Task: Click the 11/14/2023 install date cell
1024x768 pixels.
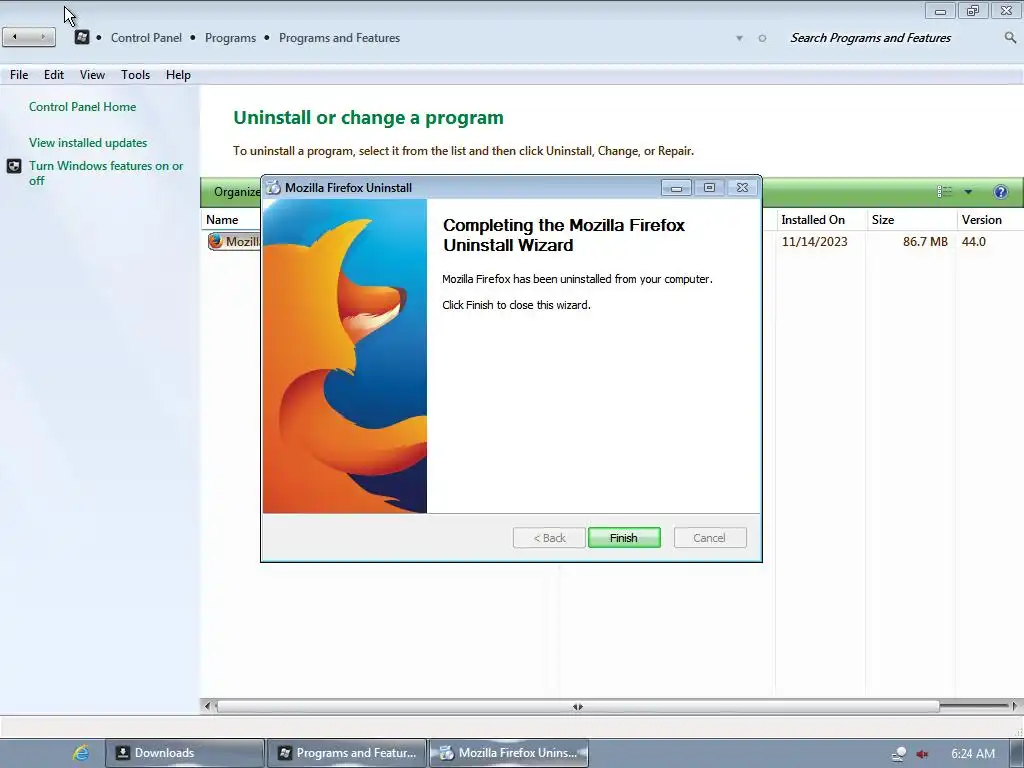Action: point(814,242)
